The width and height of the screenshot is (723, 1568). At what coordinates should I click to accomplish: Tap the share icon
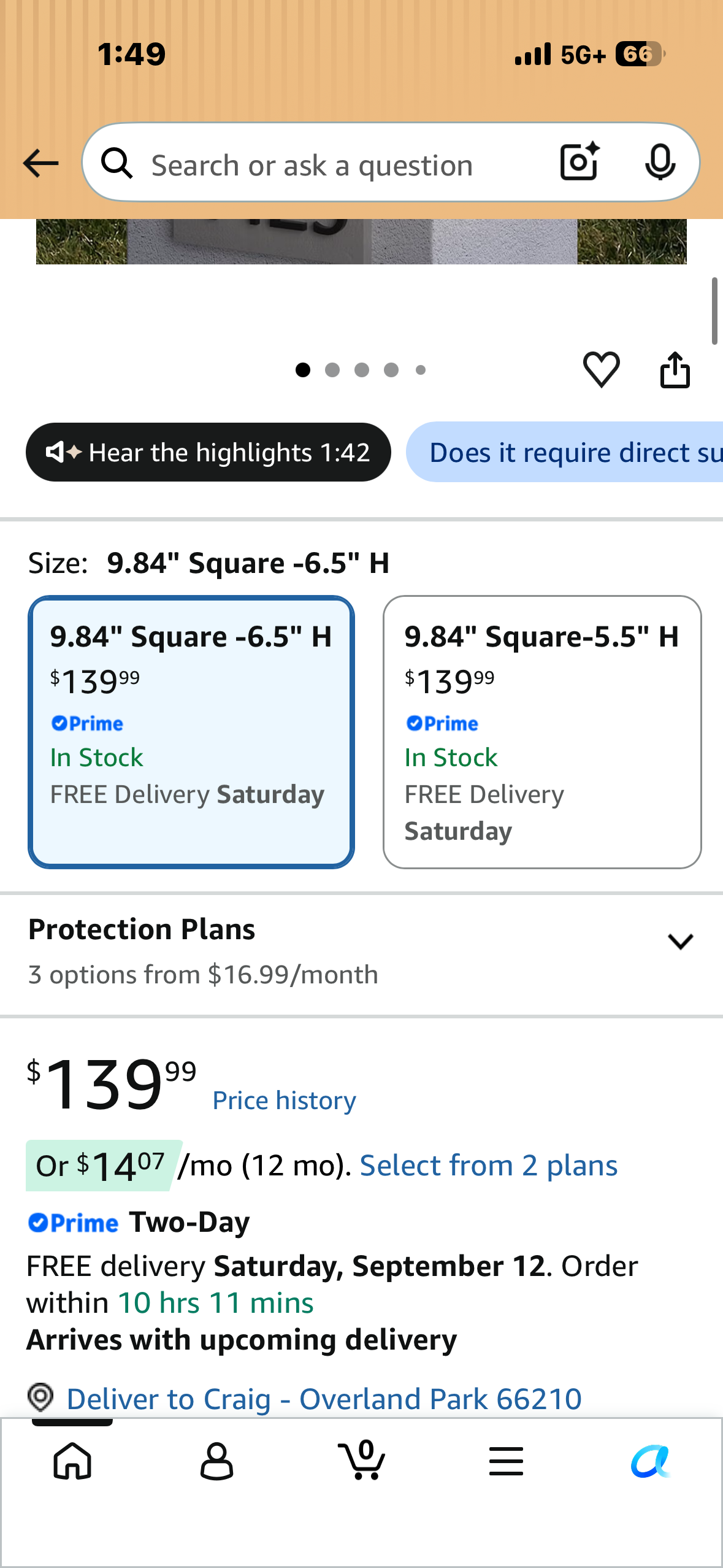point(675,369)
